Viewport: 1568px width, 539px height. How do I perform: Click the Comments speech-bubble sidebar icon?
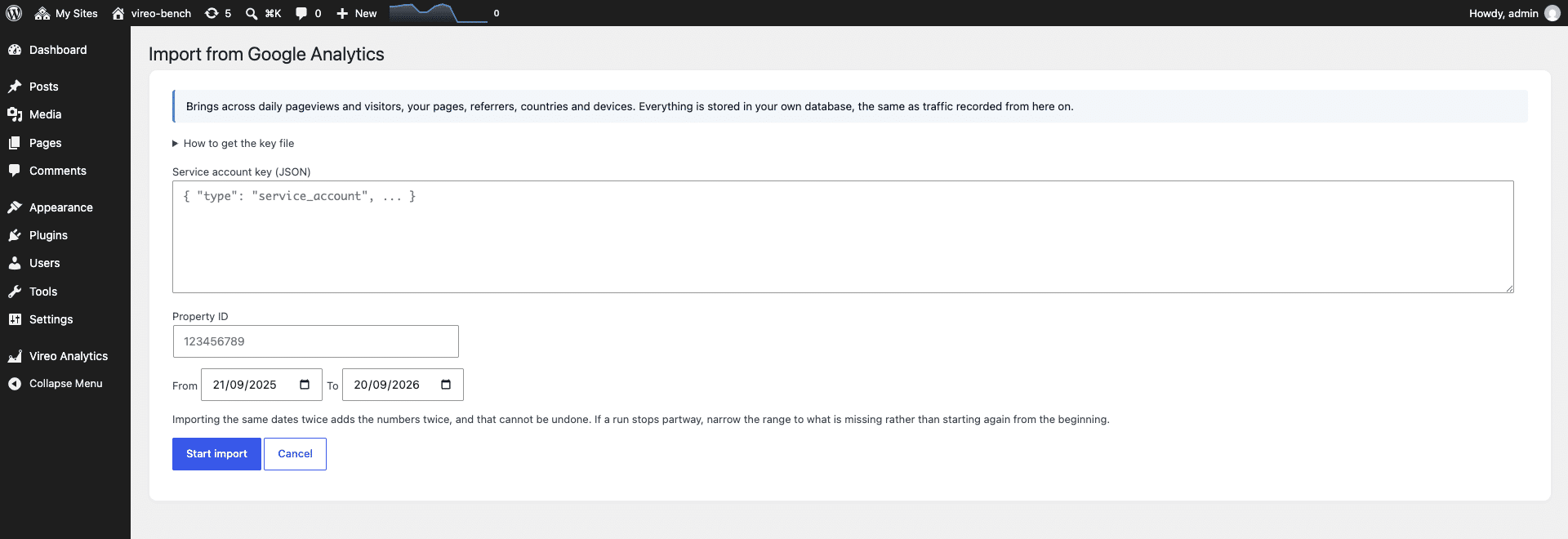tap(15, 171)
